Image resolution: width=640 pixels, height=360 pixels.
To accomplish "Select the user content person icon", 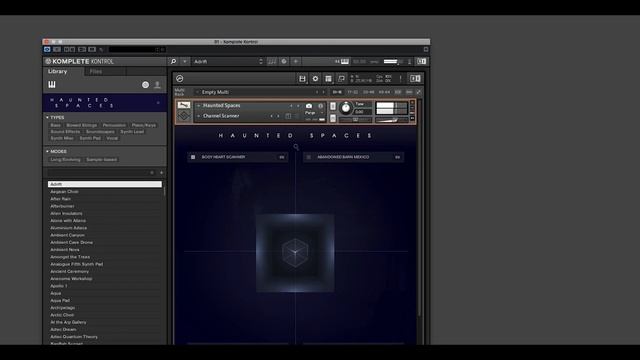I will coord(157,85).
